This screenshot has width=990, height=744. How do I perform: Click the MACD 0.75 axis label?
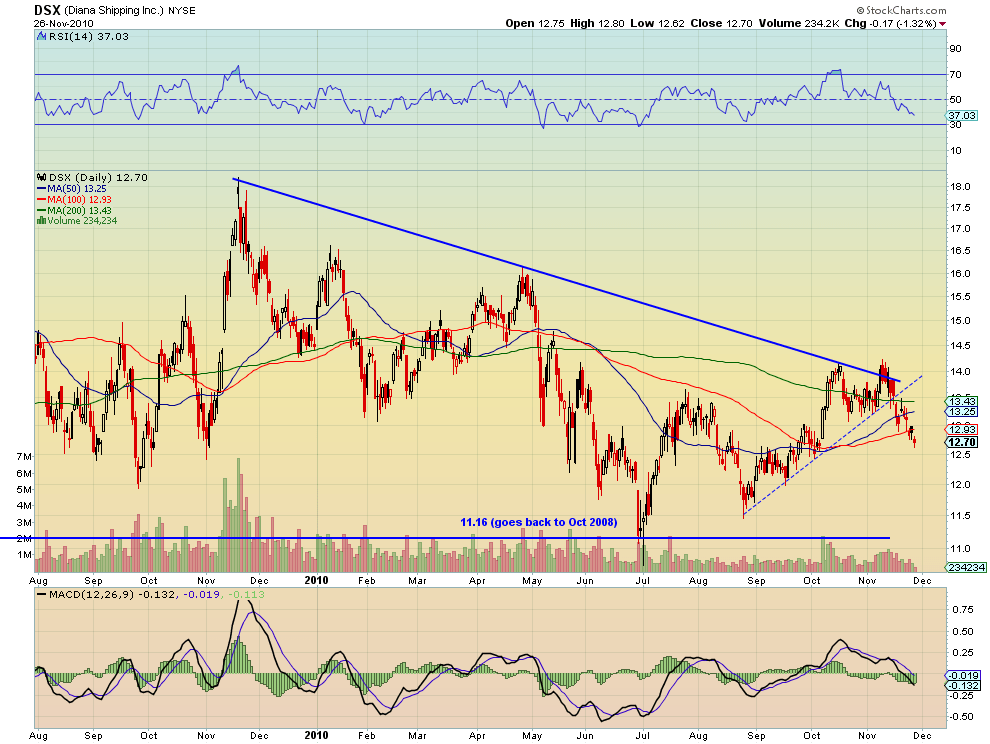(x=962, y=609)
